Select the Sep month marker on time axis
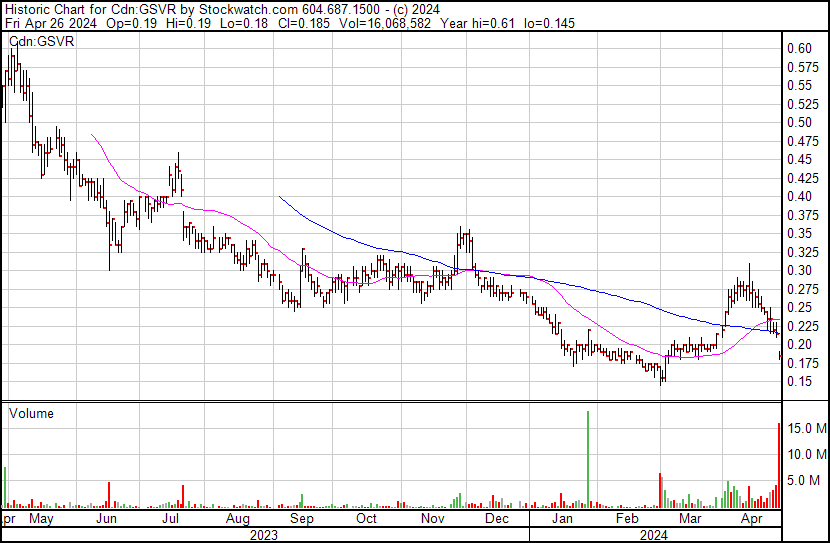This screenshot has width=830, height=543. [x=301, y=520]
